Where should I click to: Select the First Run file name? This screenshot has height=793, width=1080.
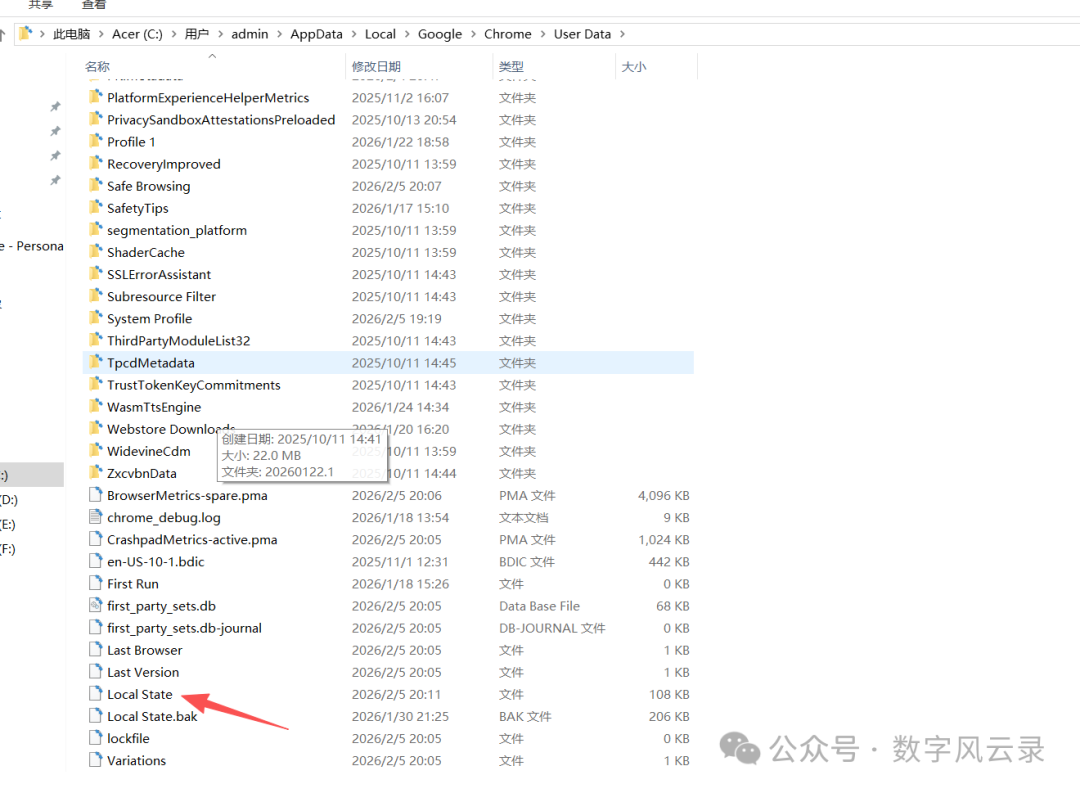[x=133, y=584]
